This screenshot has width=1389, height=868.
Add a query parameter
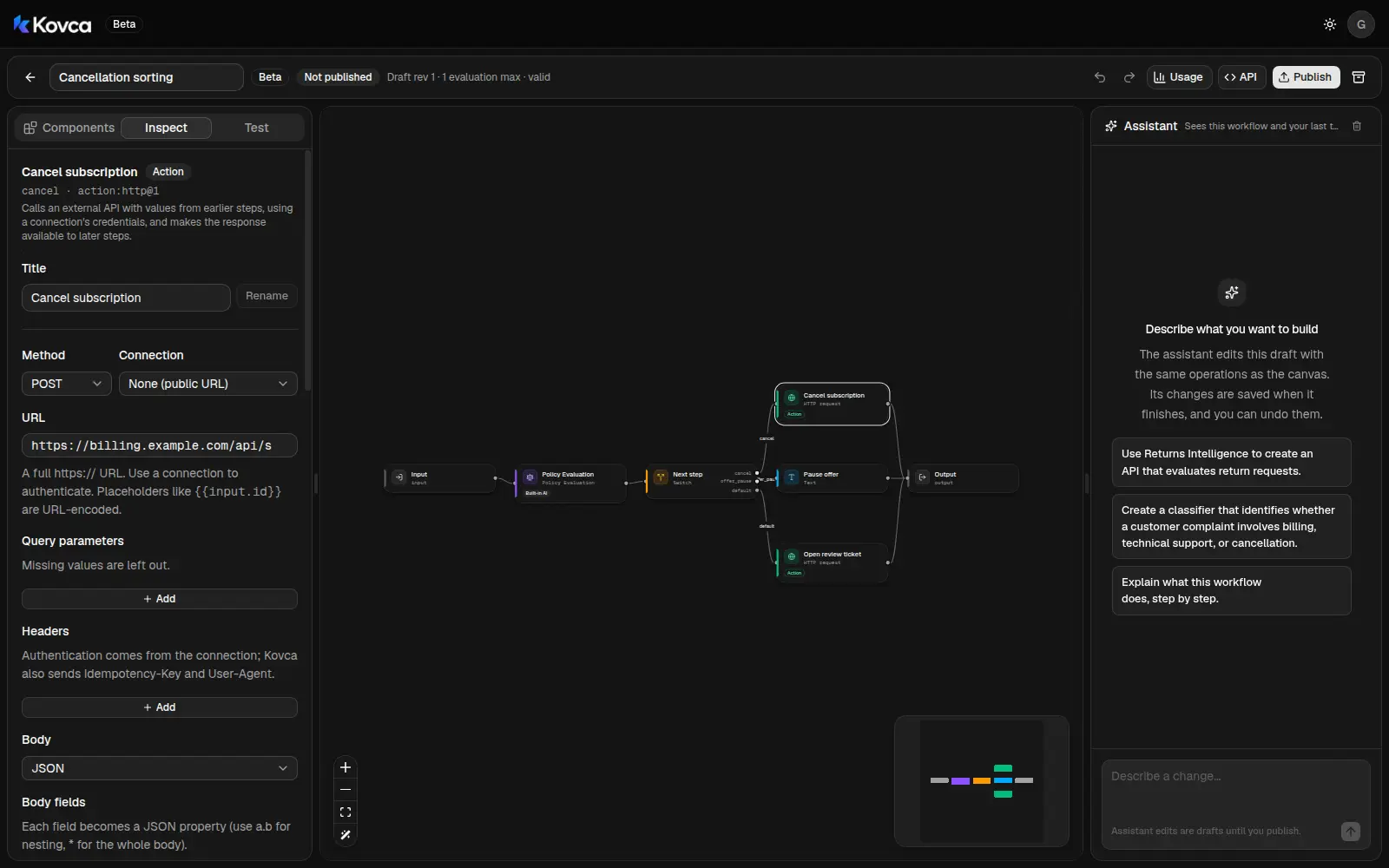[160, 599]
